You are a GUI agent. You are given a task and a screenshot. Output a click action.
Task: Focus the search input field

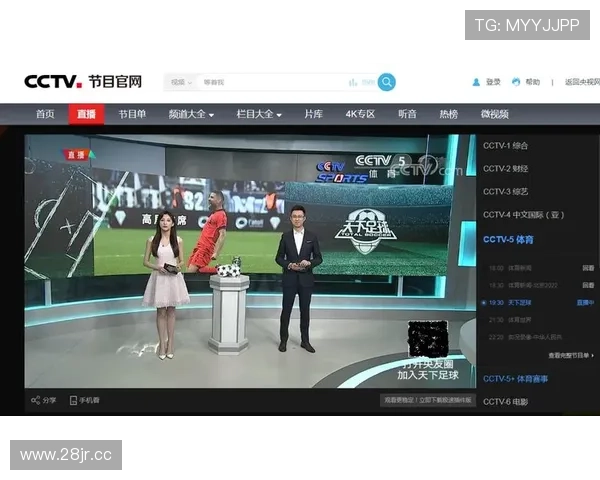[x=272, y=82]
